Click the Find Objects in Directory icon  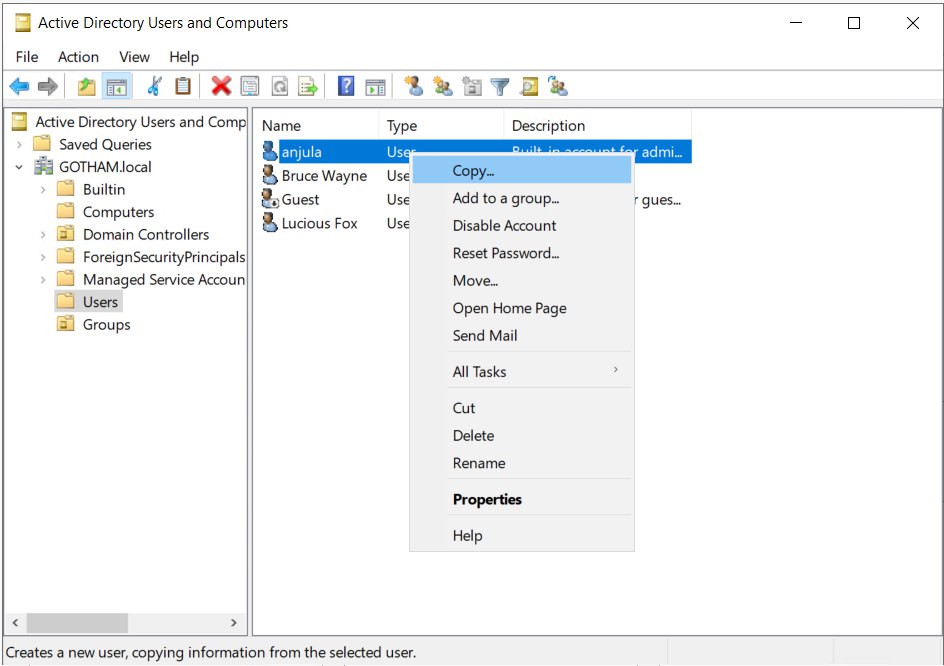pyautogui.click(x=529, y=86)
